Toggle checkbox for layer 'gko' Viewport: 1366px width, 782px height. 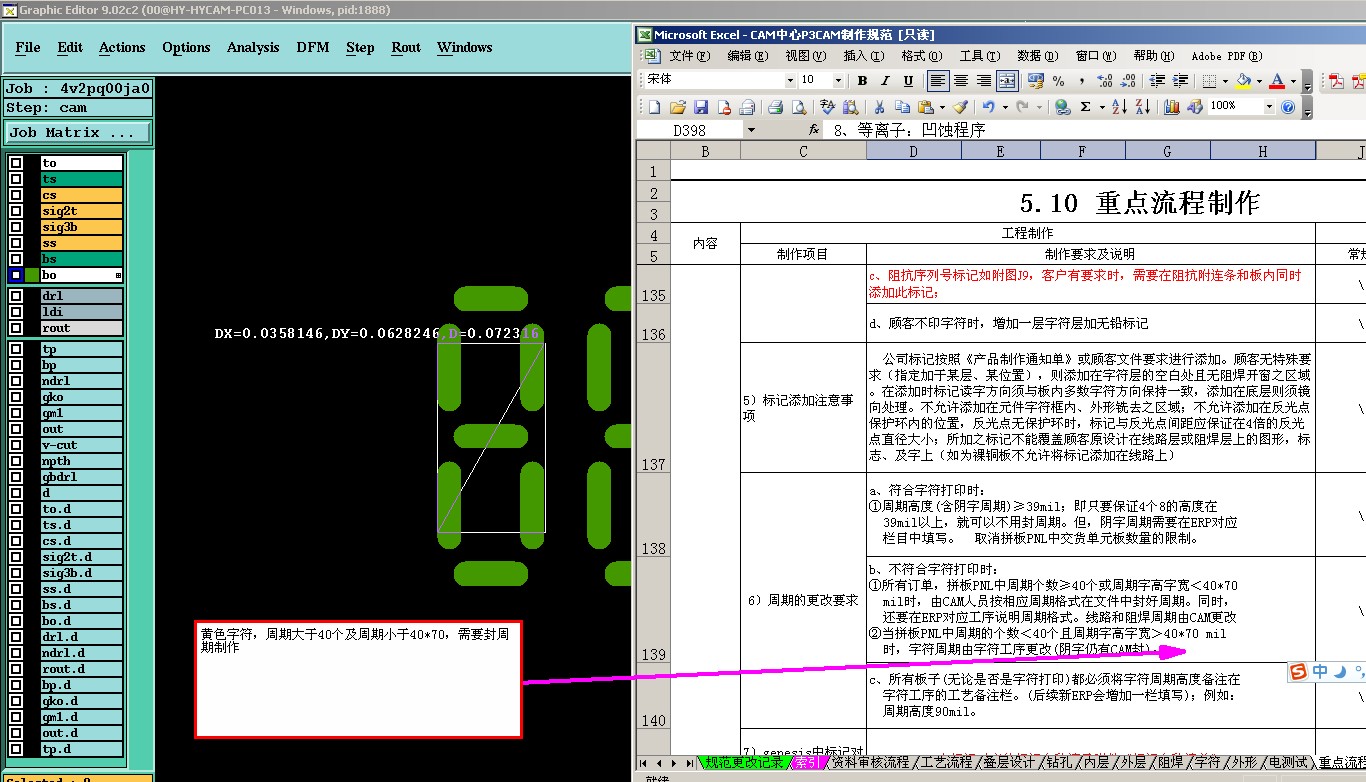tap(16, 397)
